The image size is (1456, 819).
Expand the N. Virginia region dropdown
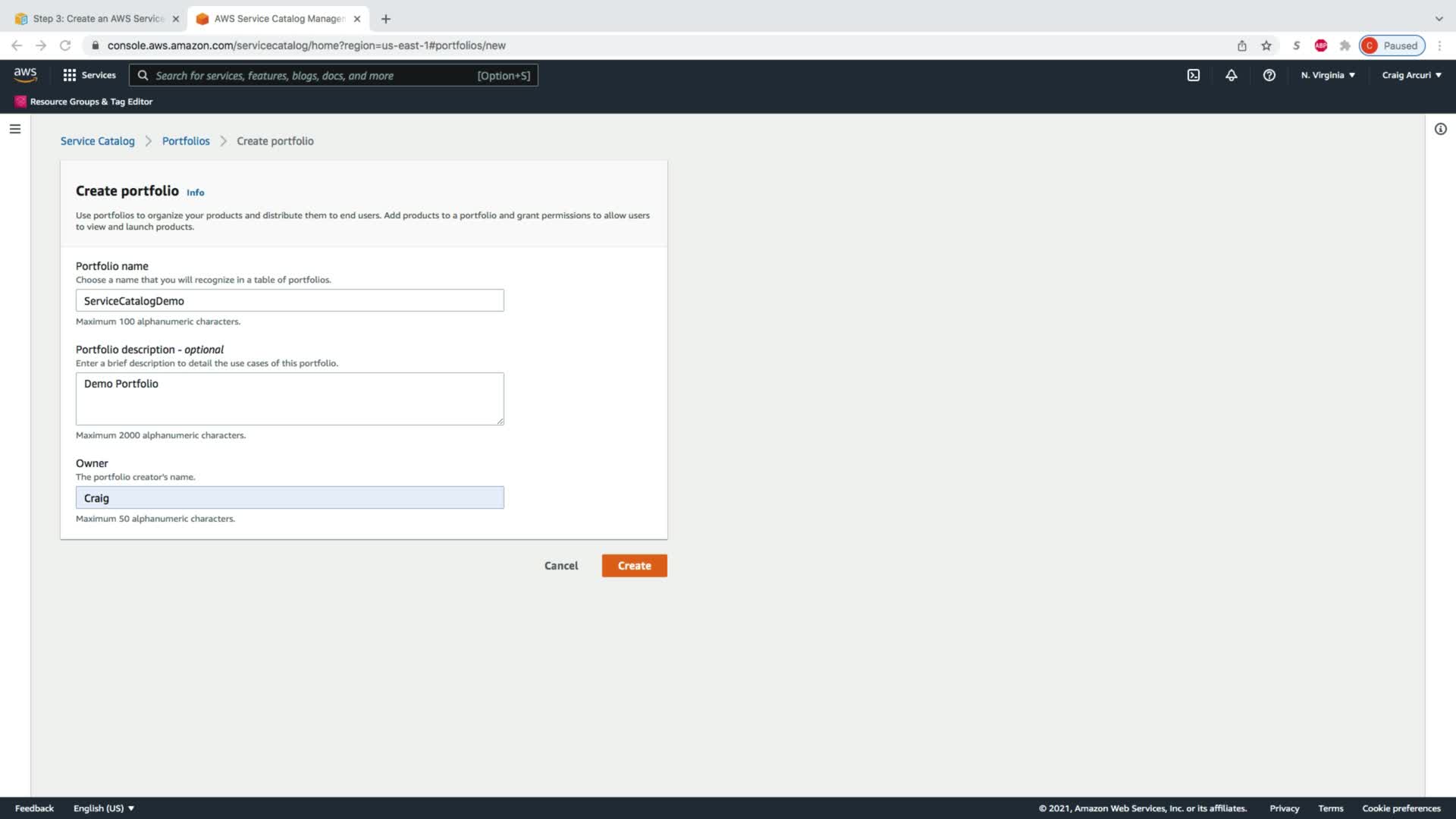click(x=1328, y=75)
